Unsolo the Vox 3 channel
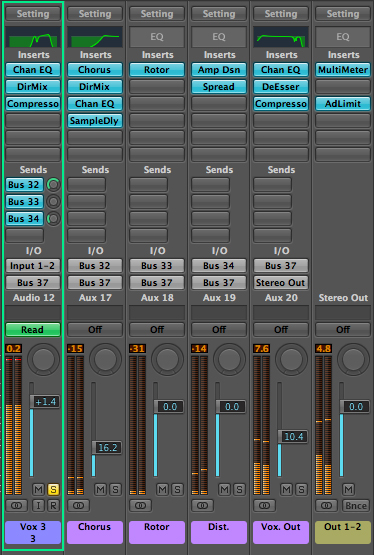This screenshot has width=374, height=555. click(53, 490)
